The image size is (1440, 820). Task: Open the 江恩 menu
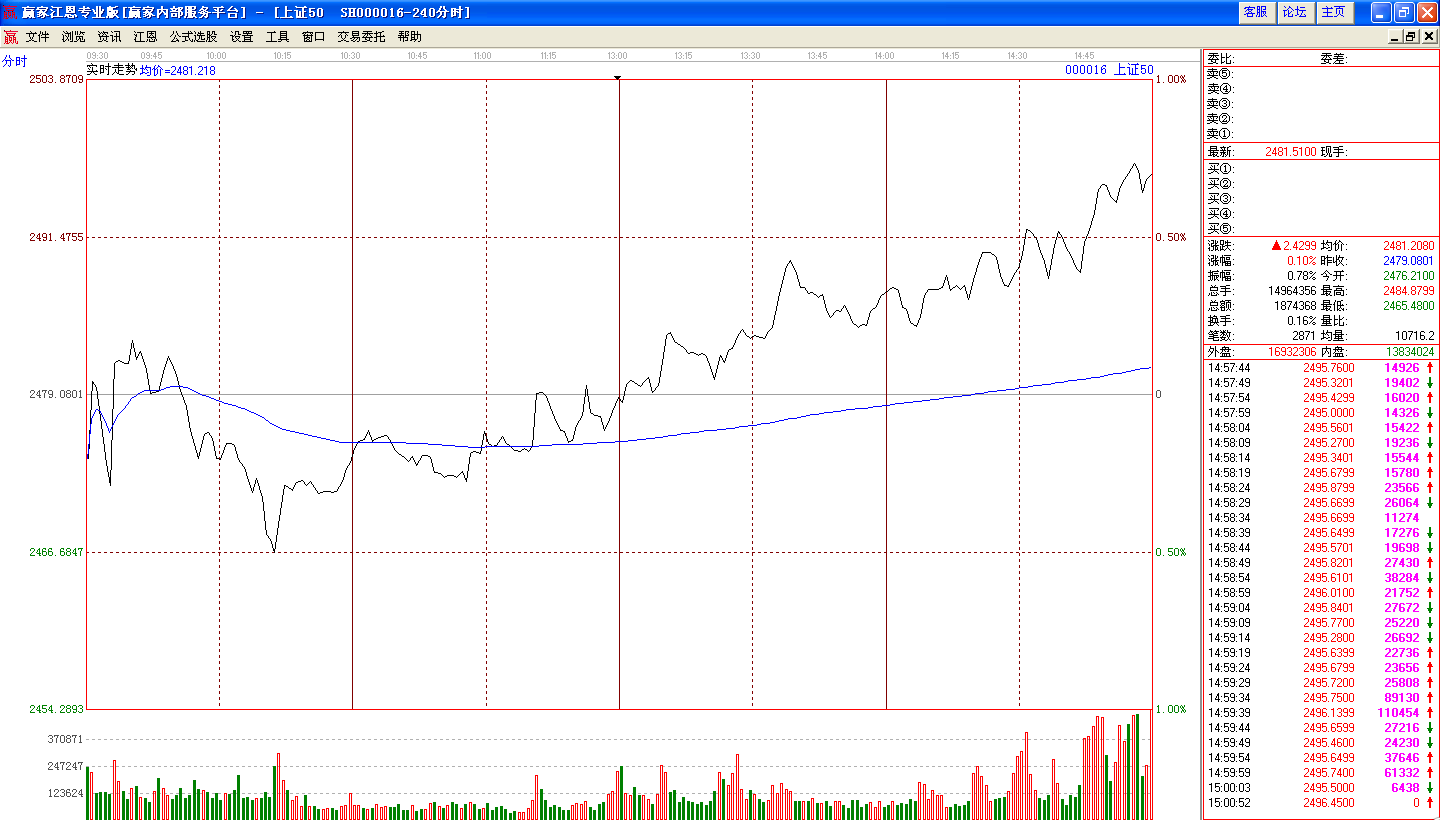145,37
